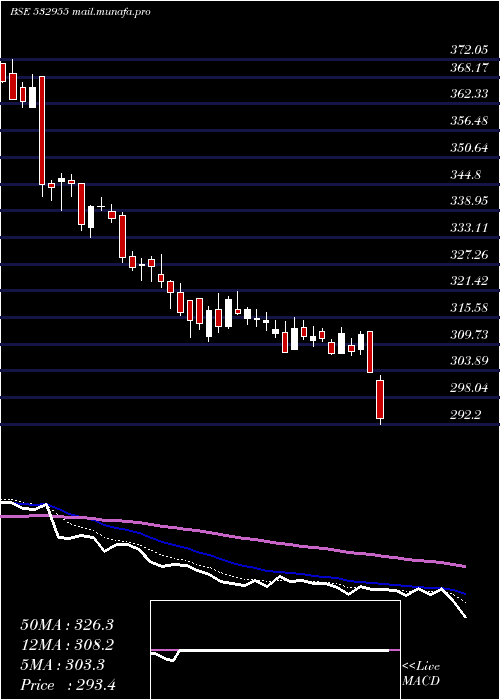Click the 298.04 price axis label
This screenshot has width=500, height=700.
pyautogui.click(x=469, y=388)
